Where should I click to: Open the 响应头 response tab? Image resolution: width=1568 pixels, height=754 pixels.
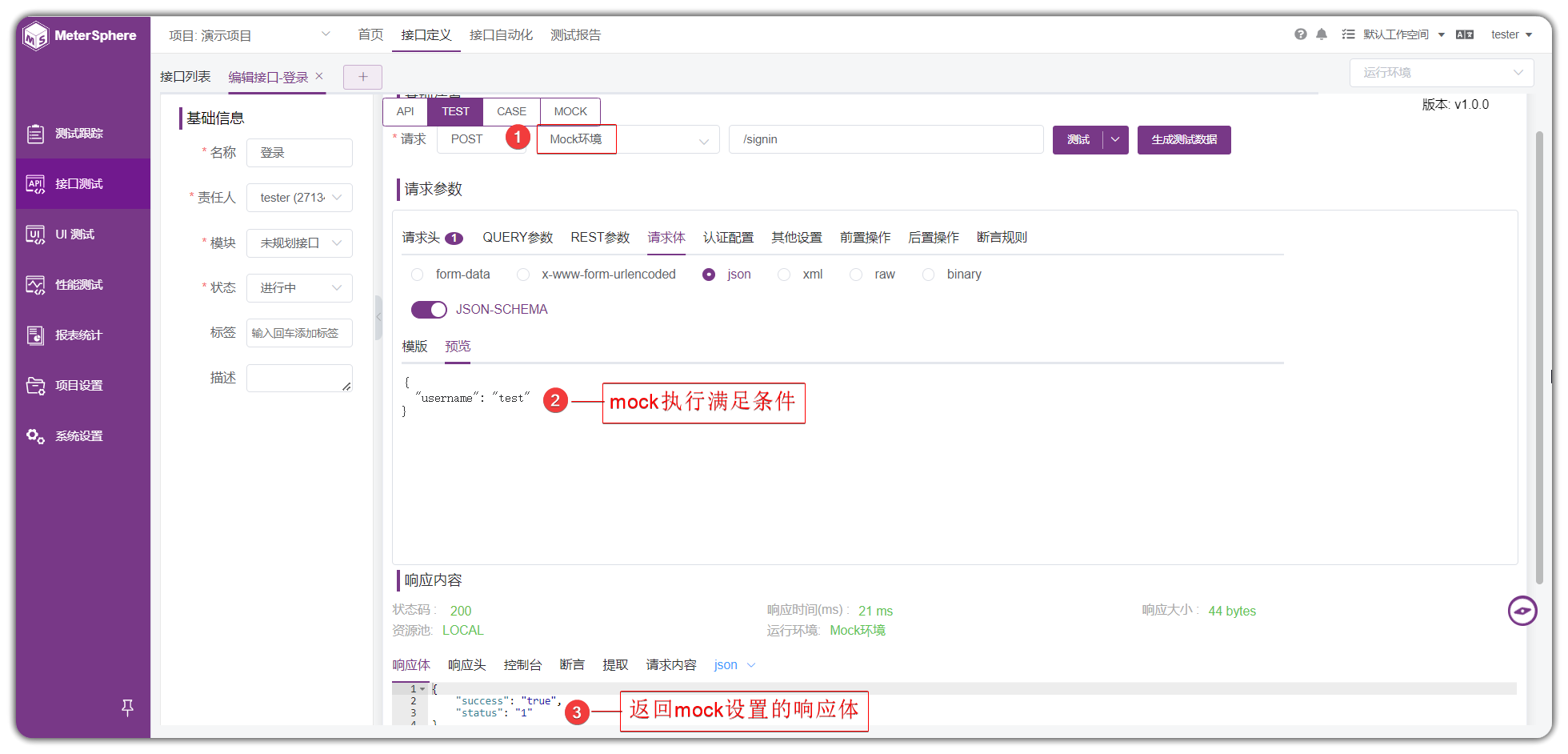[x=466, y=665]
